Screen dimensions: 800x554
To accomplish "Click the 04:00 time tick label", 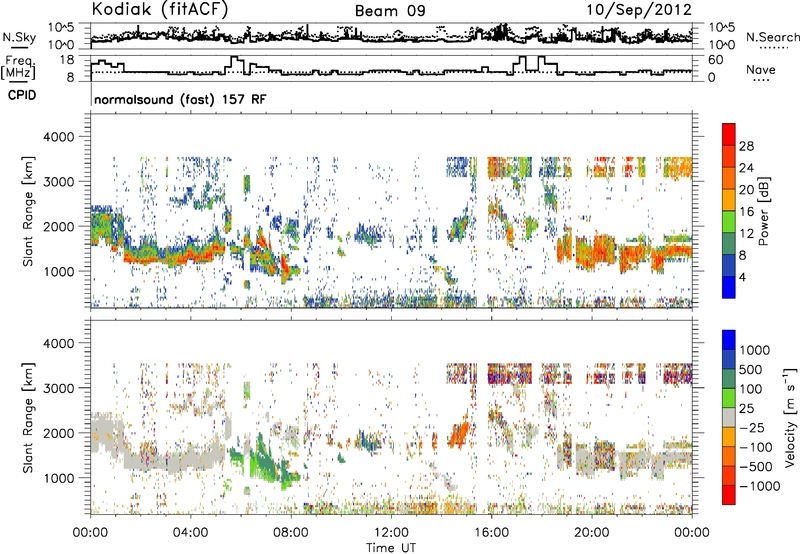I will click(190, 533).
